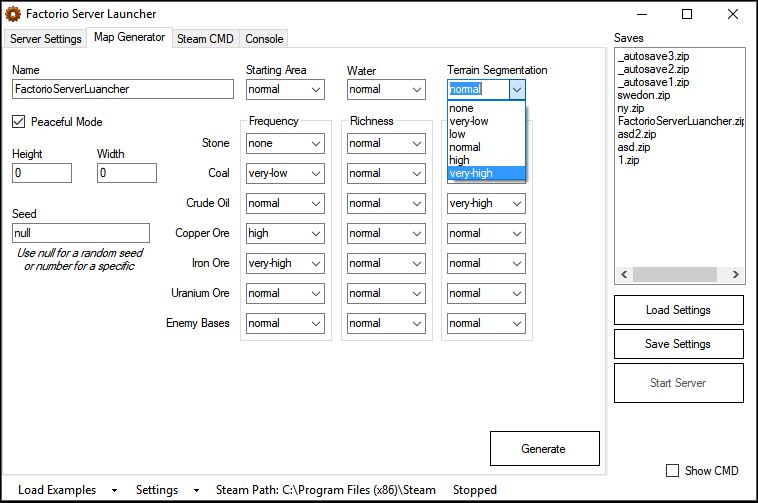This screenshot has width=758, height=503.
Task: Click the Height input field
Action: 42,173
